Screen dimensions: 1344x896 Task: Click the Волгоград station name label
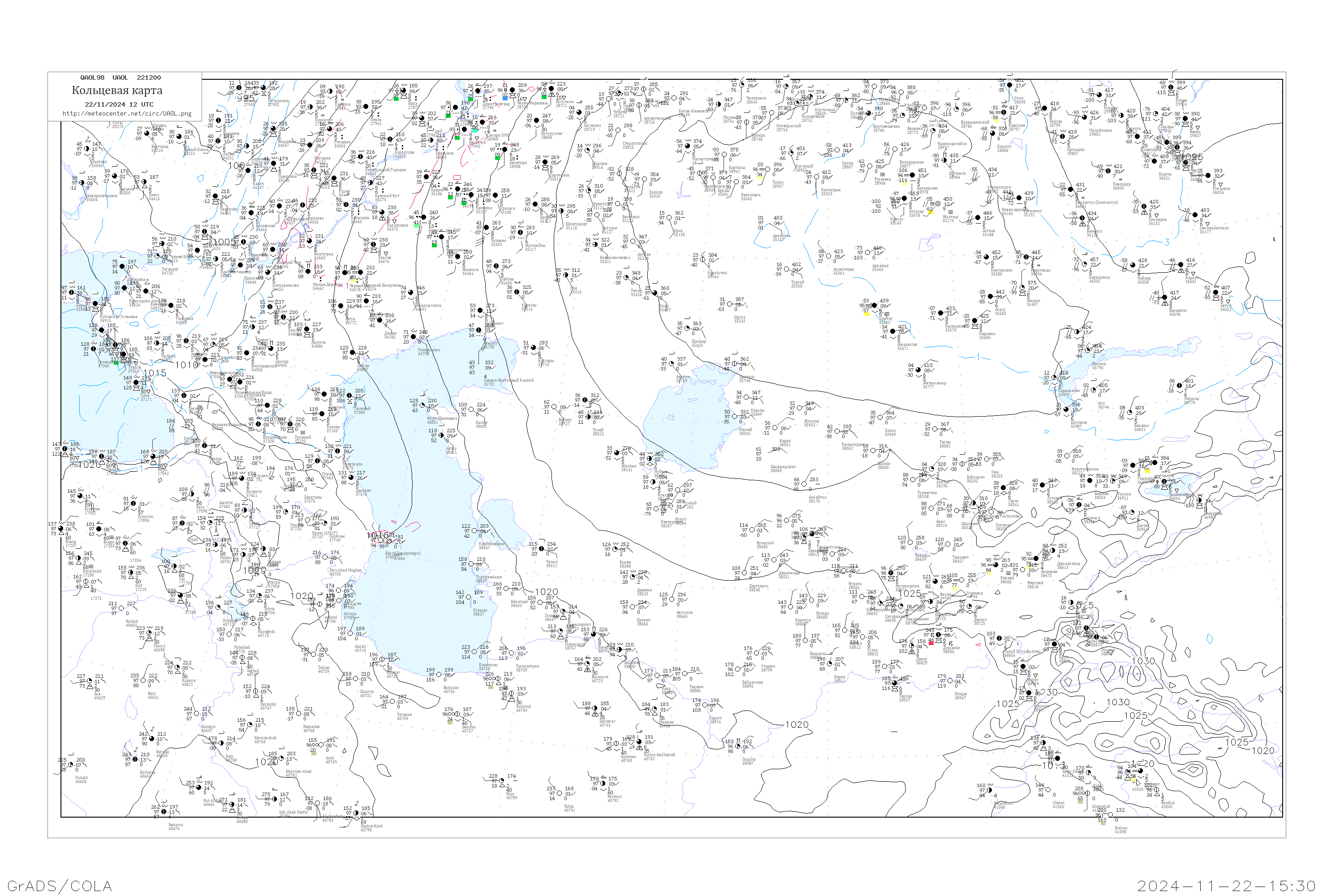pos(324,254)
